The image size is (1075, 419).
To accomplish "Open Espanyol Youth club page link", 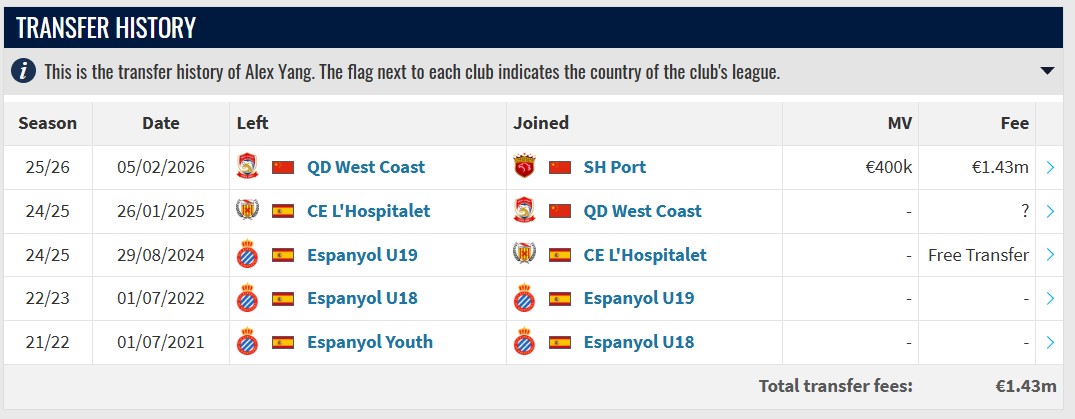I will click(369, 342).
